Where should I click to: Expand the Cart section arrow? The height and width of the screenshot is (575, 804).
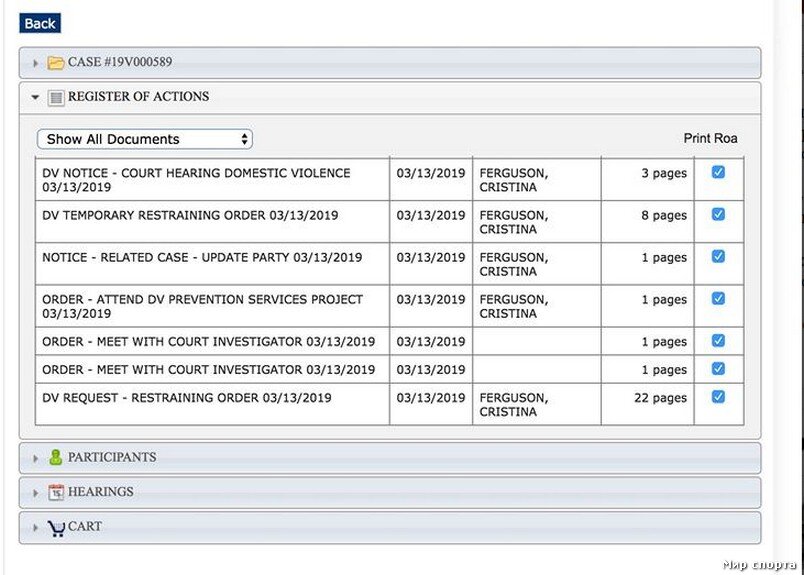point(35,527)
